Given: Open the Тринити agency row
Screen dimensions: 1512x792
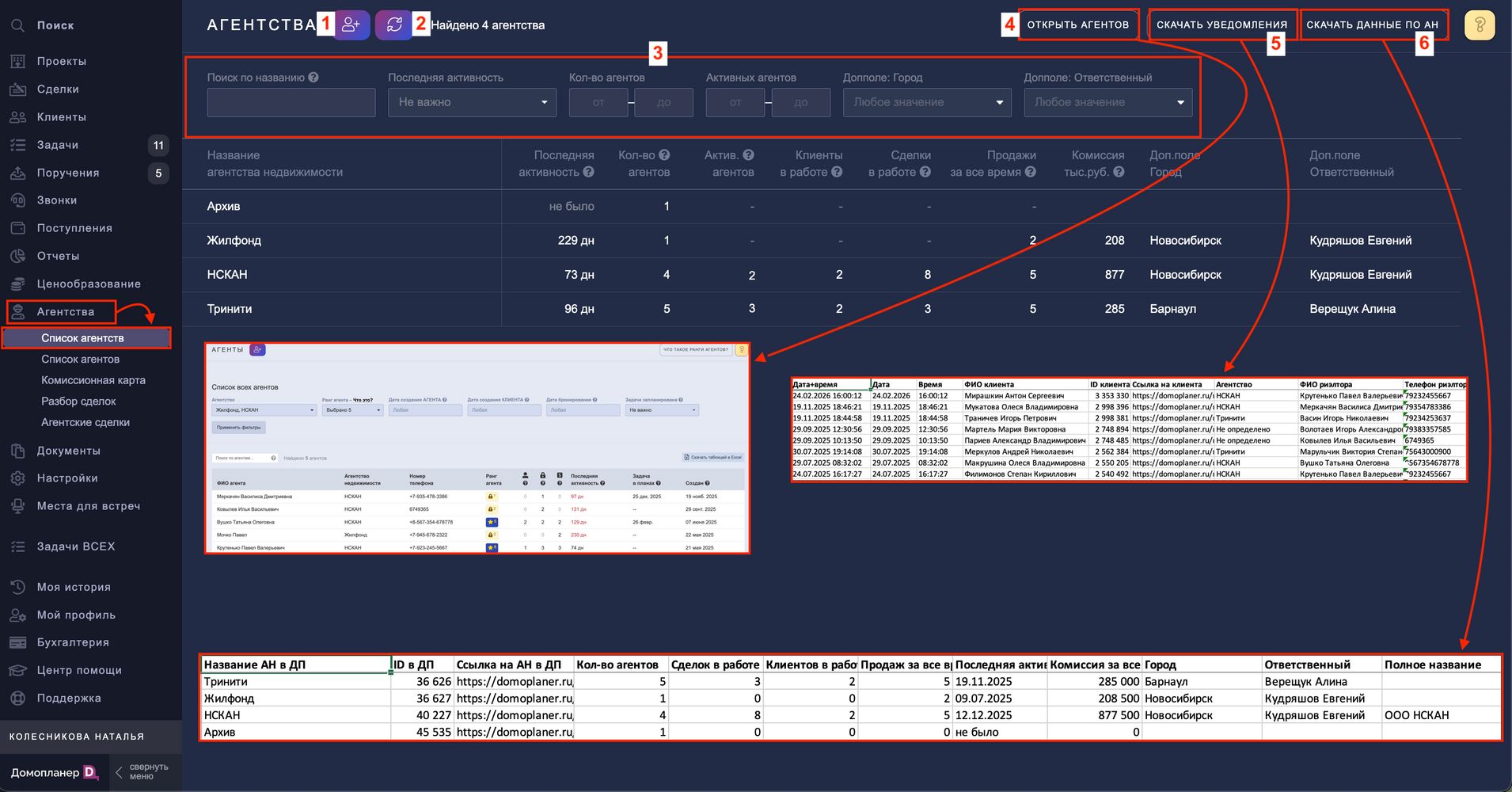Looking at the screenshot, I should (230, 309).
